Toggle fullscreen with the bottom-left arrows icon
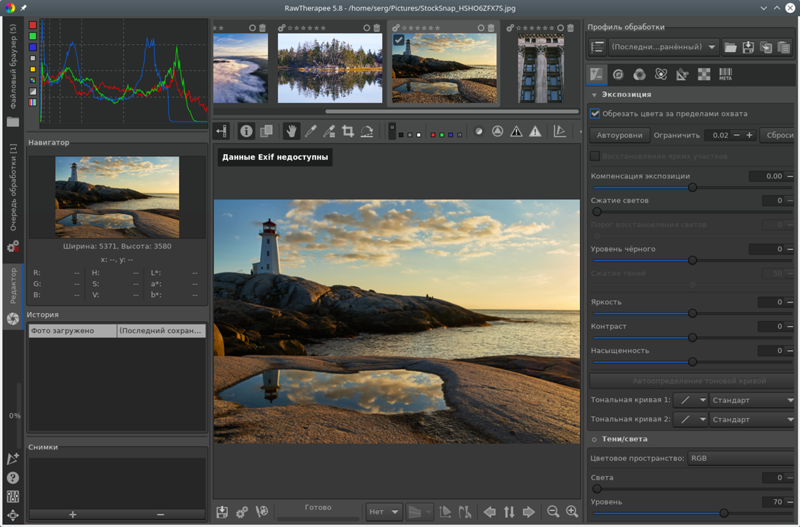 13,515
